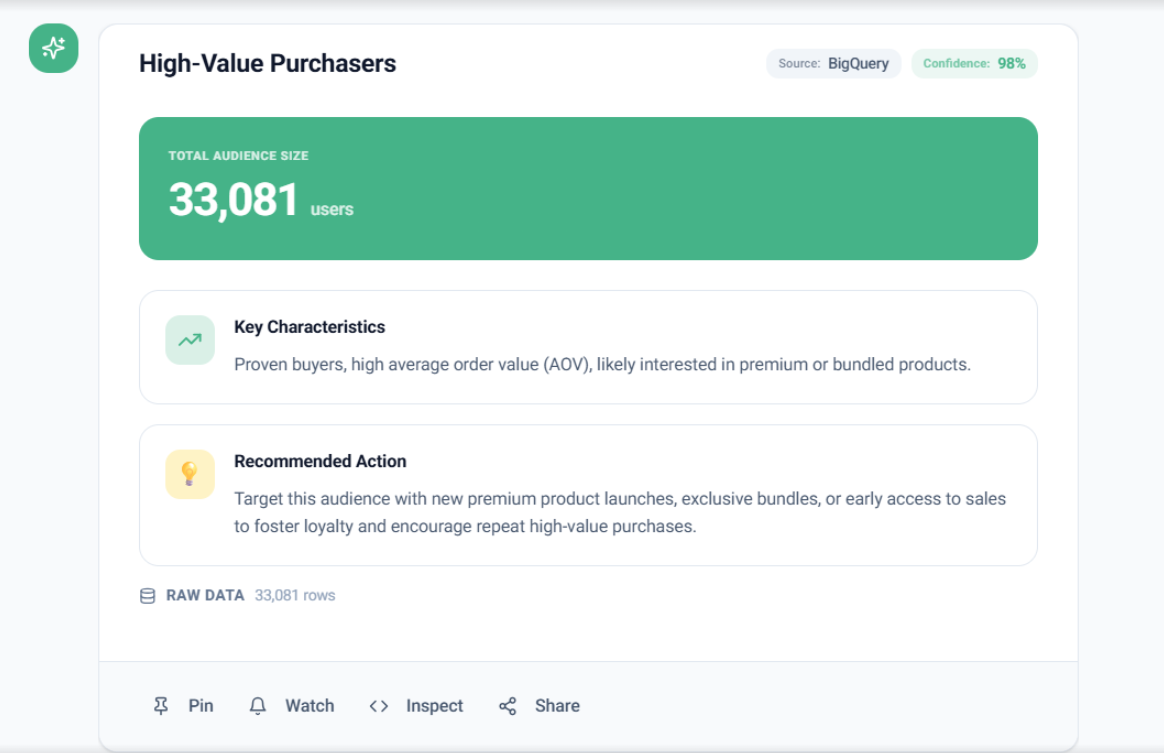Expand the RAW DATA section
The image size is (1164, 753).
205,596
